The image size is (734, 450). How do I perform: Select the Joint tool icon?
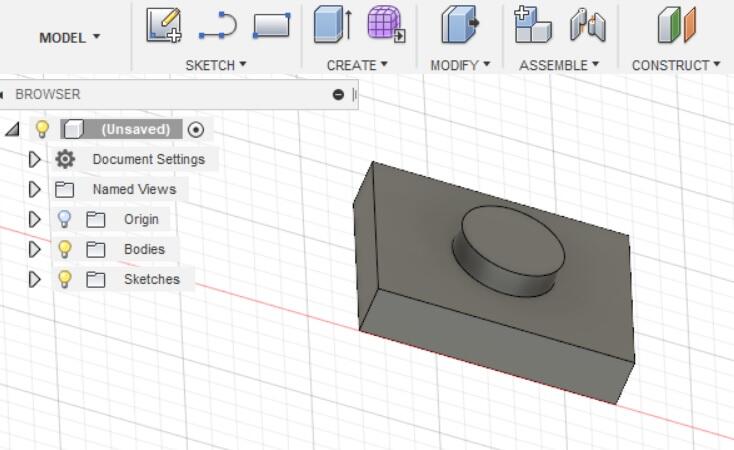coord(588,25)
